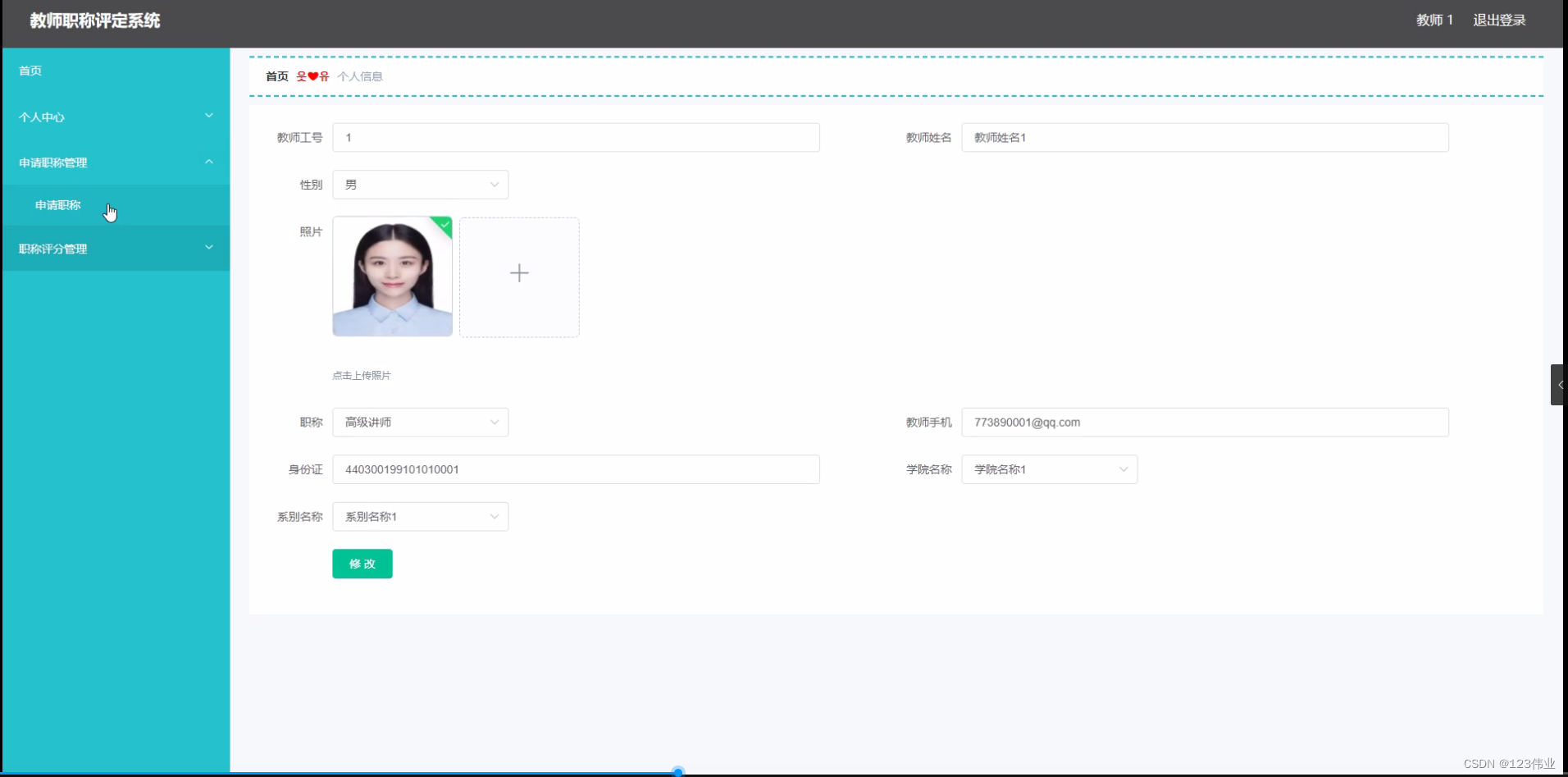This screenshot has width=1568, height=777.
Task: Click 首页 in the breadcrumb trail
Action: [276, 75]
